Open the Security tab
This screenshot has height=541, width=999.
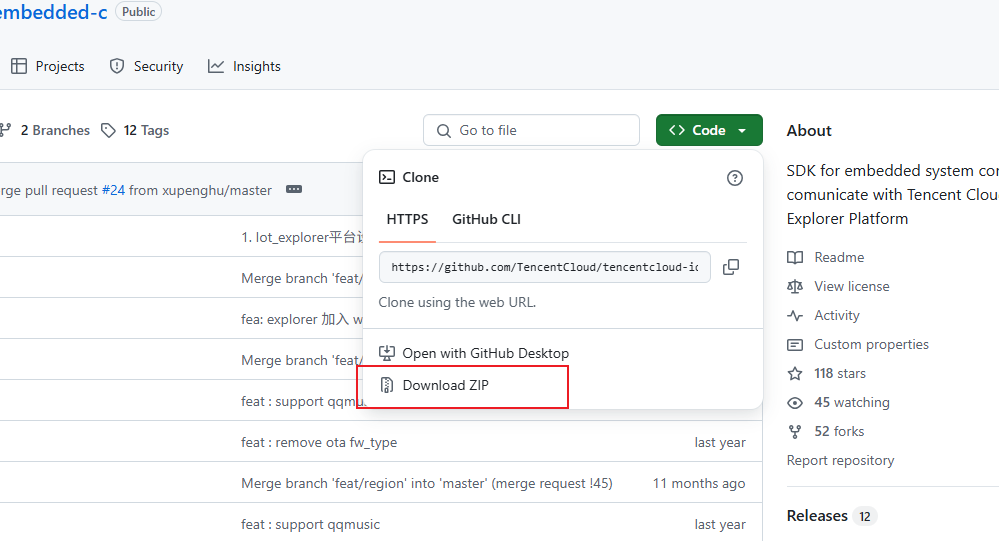coord(146,66)
